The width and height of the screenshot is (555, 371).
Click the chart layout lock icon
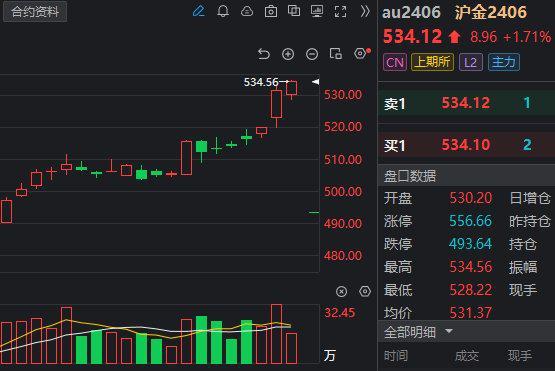(336, 54)
